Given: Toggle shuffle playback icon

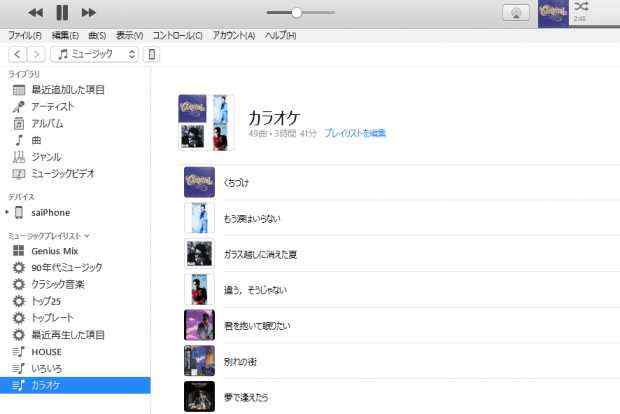Looking at the screenshot, I should (581, 6).
